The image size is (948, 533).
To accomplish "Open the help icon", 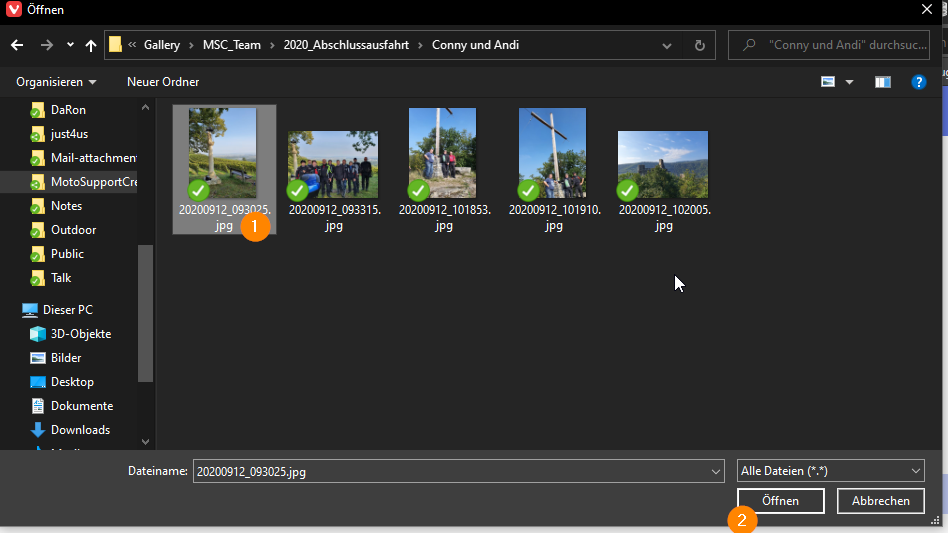I will click(x=918, y=82).
